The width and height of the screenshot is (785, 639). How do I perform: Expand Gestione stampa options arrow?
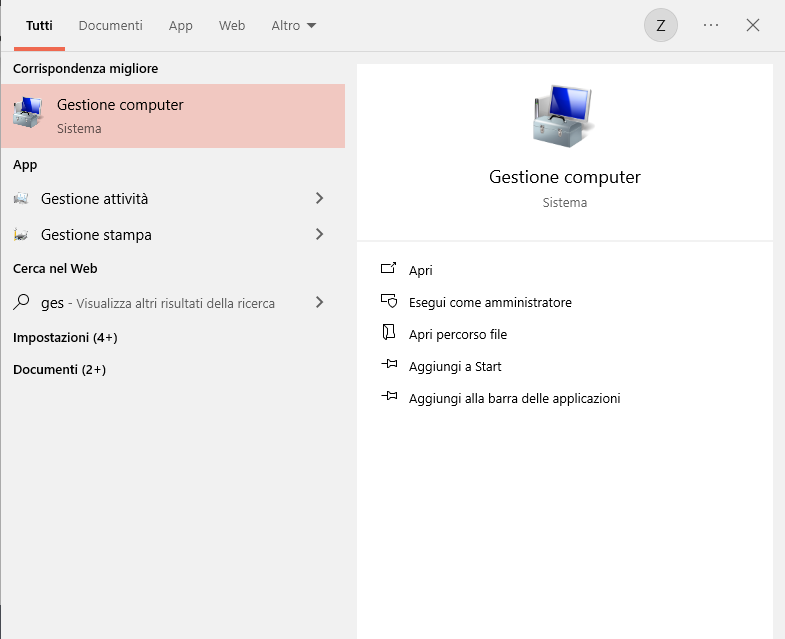[x=319, y=235]
